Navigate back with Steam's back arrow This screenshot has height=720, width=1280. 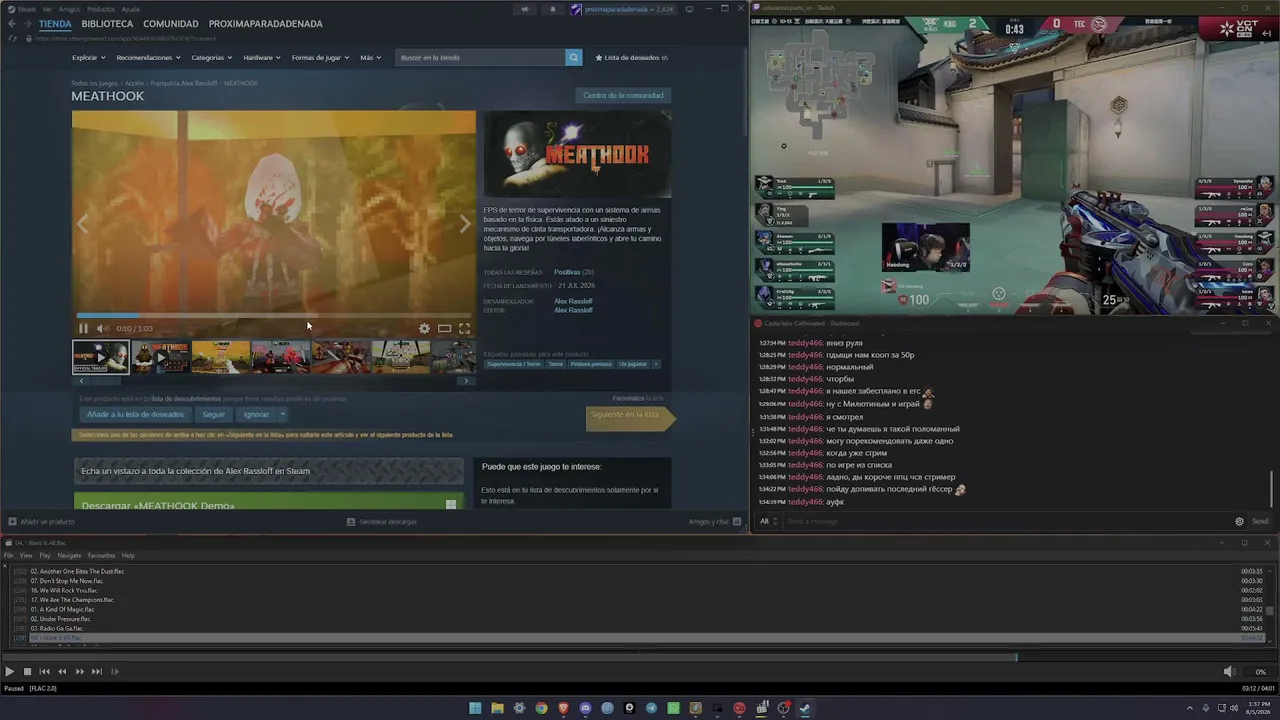click(x=12, y=23)
